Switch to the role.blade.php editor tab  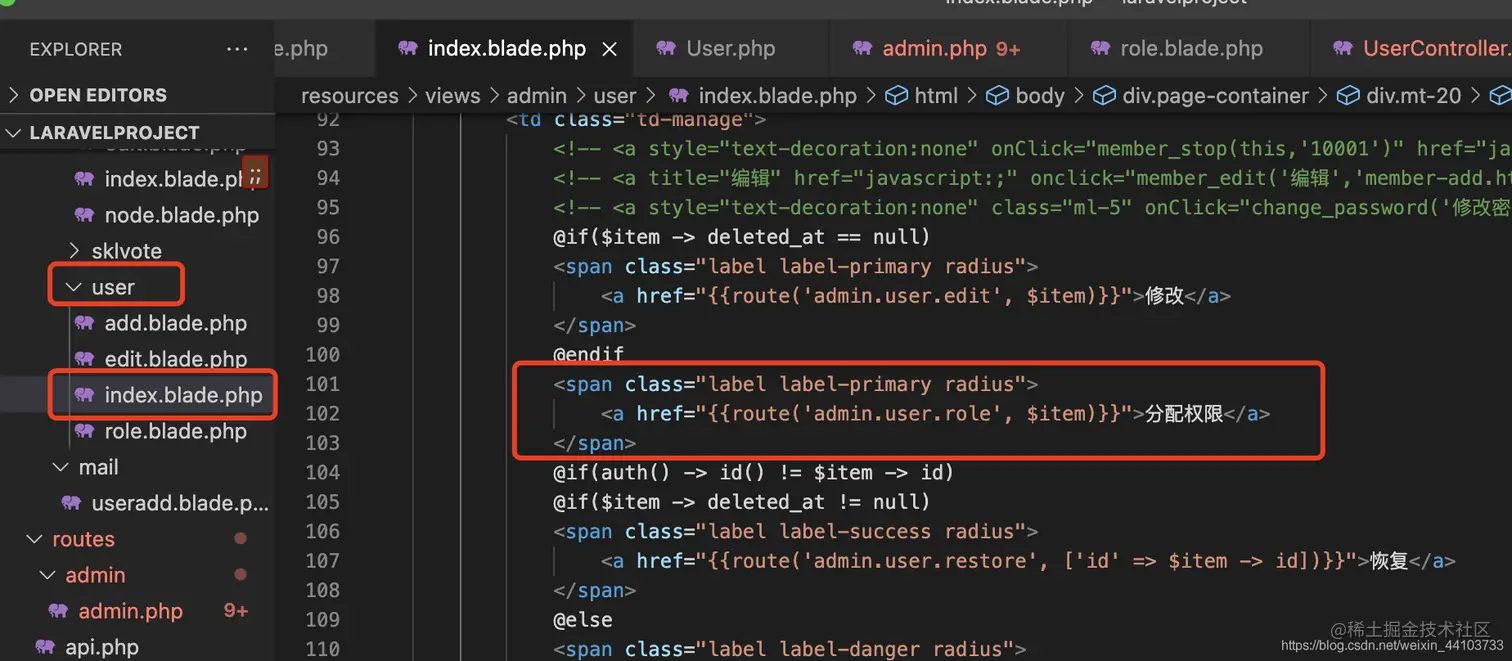click(x=1192, y=48)
